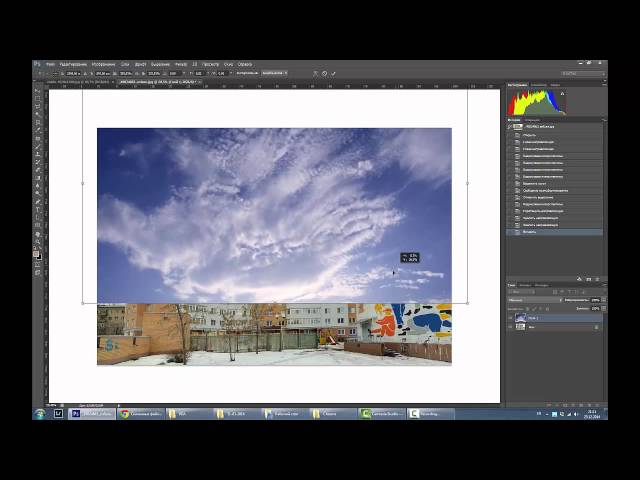This screenshot has height=480, width=640.
Task: Hide the Background layer
Action: click(511, 327)
